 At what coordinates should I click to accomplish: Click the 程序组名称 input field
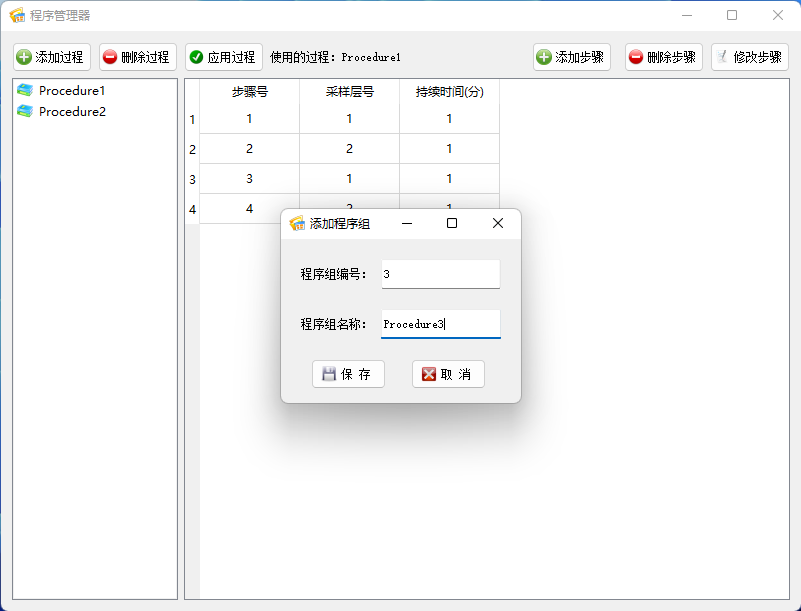(x=440, y=324)
